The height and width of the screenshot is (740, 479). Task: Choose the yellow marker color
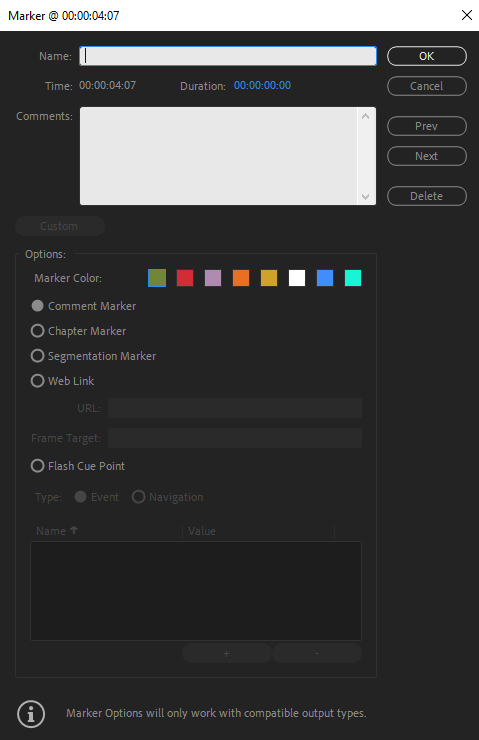pyautogui.click(x=269, y=278)
